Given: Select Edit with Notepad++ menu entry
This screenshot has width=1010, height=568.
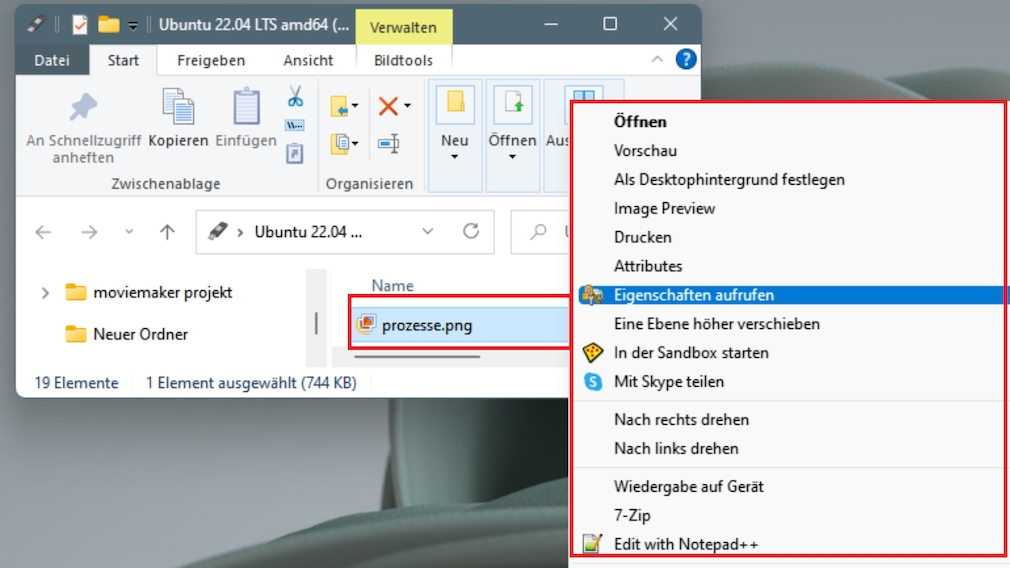Looking at the screenshot, I should coord(685,544).
